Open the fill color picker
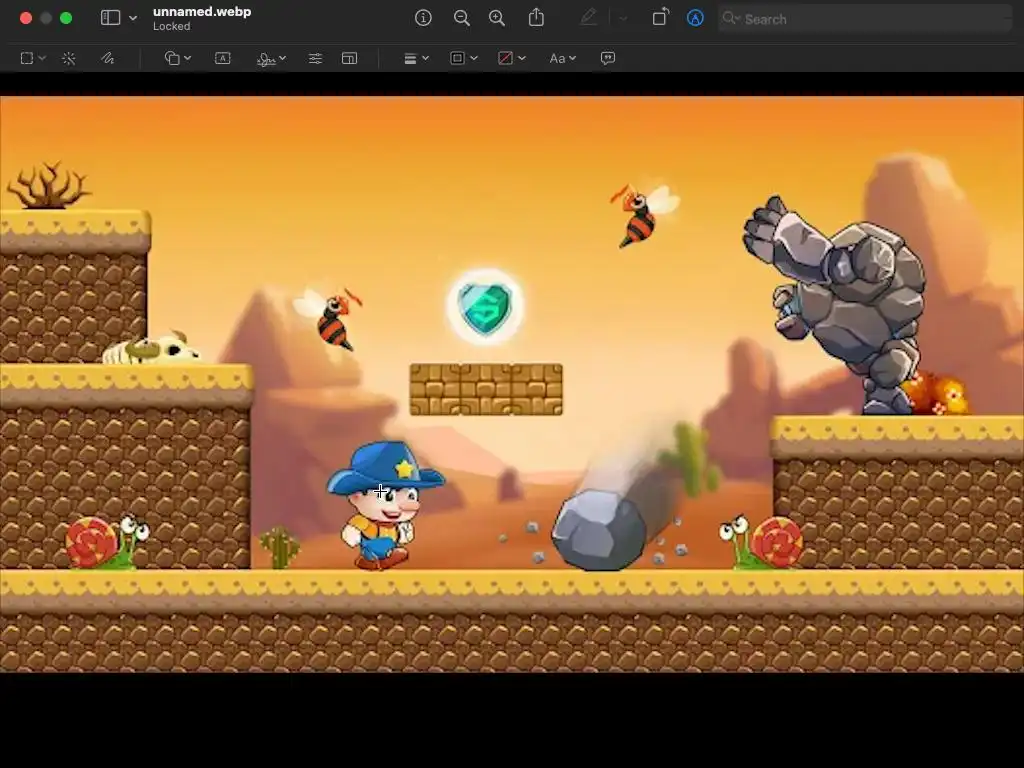The image size is (1024, 768). (505, 58)
